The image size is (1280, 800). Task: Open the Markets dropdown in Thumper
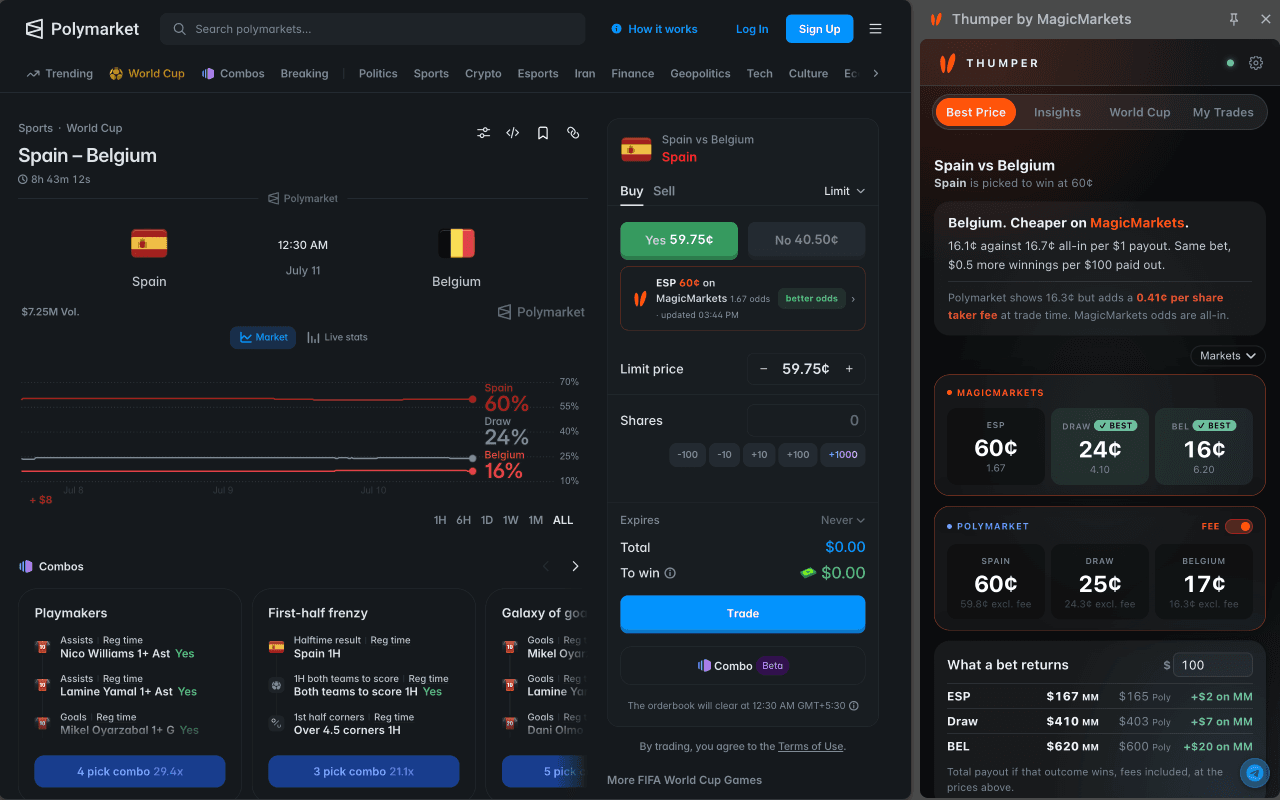1227,356
